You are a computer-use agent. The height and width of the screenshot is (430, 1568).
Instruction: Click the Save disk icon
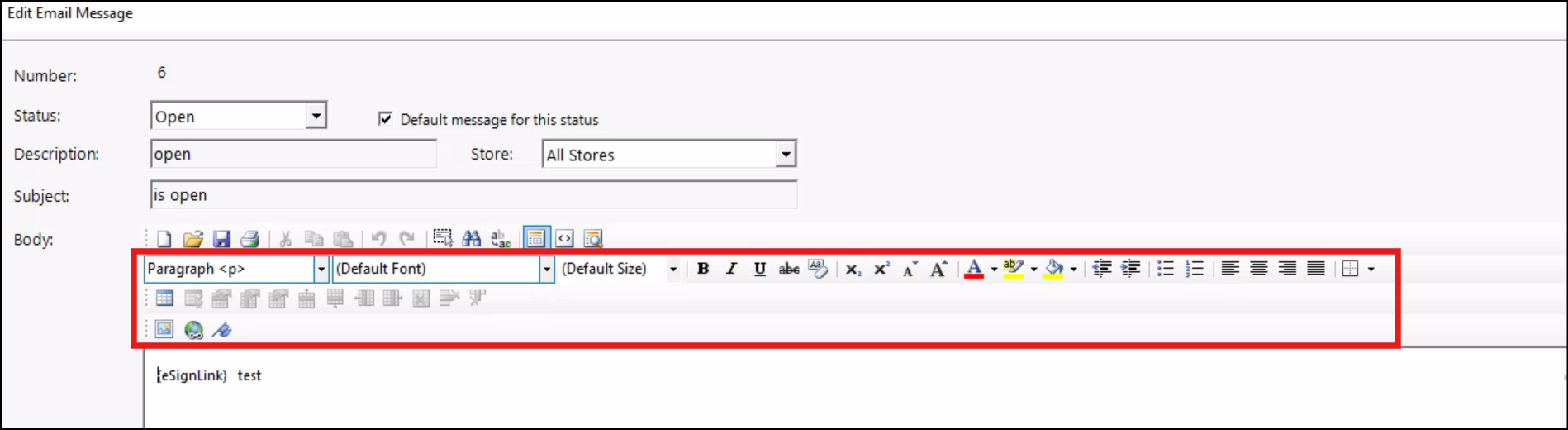coord(221,239)
